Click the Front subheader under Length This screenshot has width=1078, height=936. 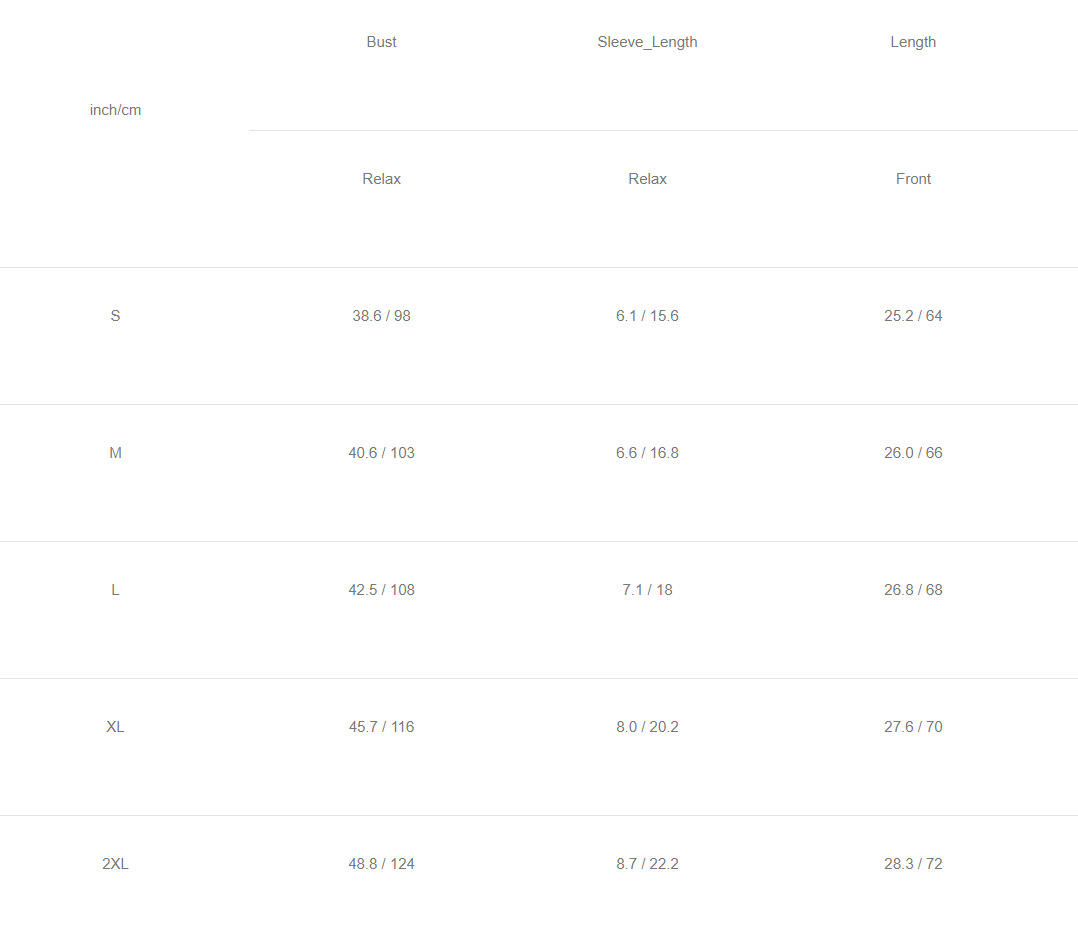(x=913, y=179)
